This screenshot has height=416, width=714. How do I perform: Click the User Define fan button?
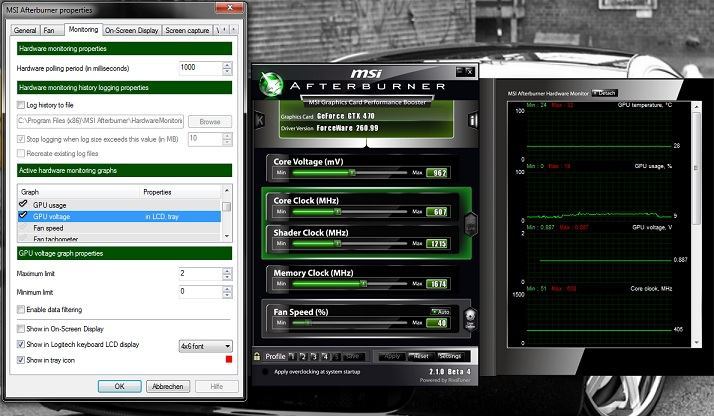[470, 319]
